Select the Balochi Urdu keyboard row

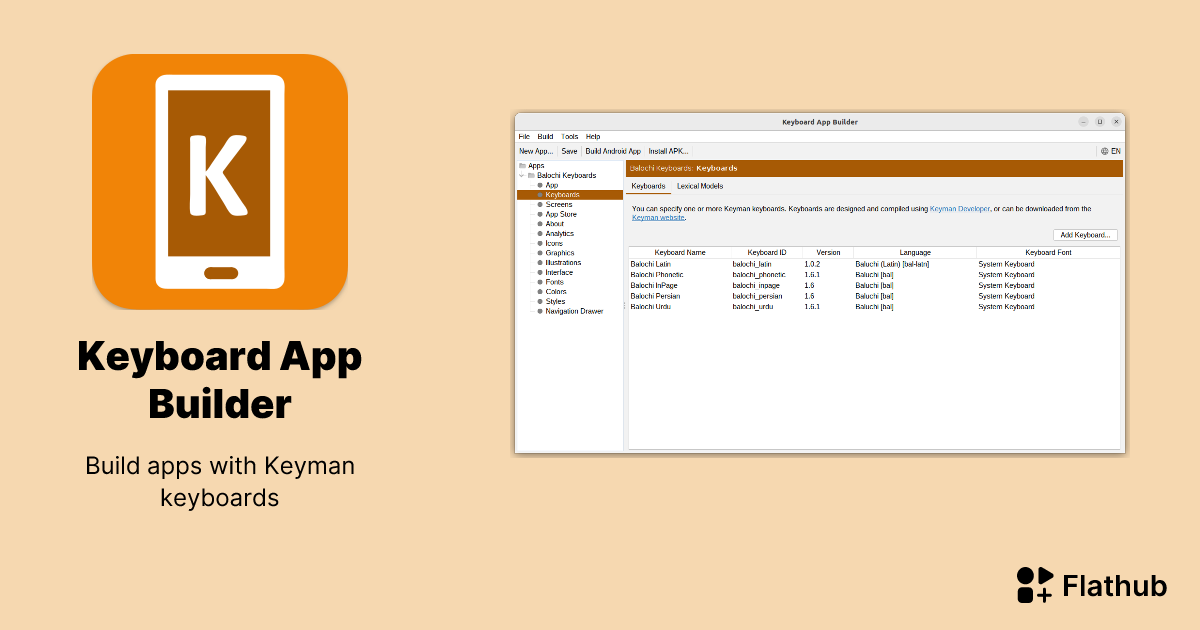tap(650, 306)
